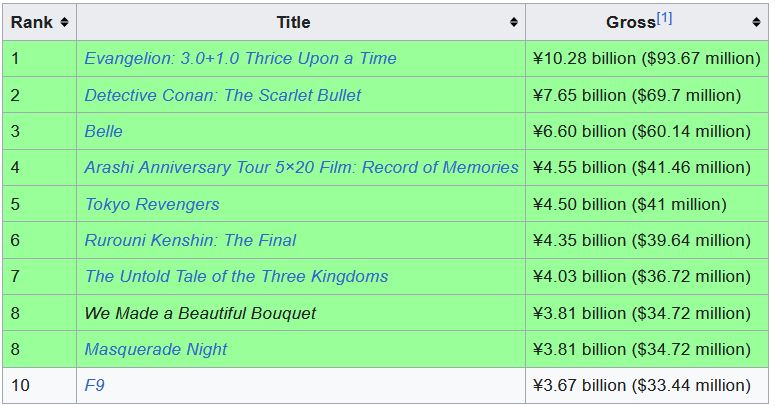Image resolution: width=775 pixels, height=406 pixels.
Task: Sort table by Gross column arrows
Action: [757, 22]
